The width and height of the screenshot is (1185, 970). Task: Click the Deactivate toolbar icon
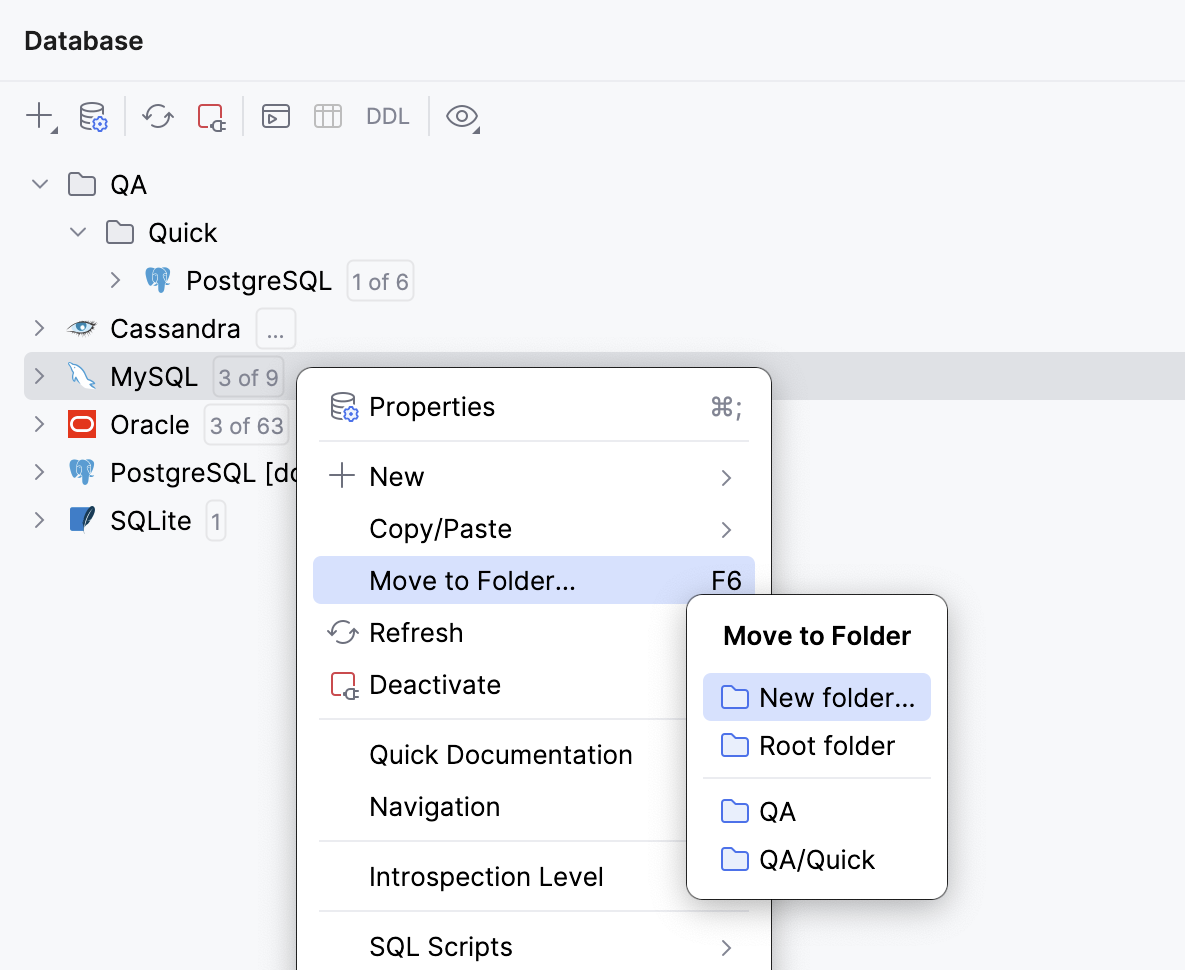click(211, 116)
